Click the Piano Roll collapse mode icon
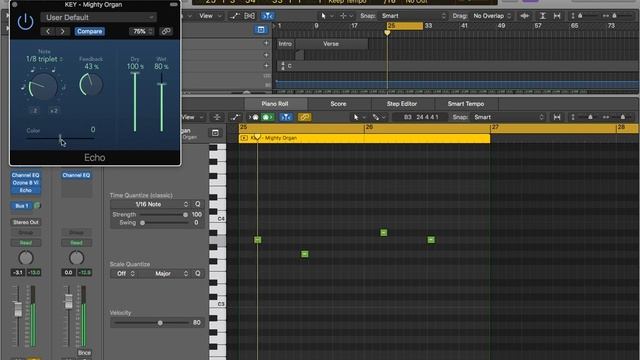 217,117
